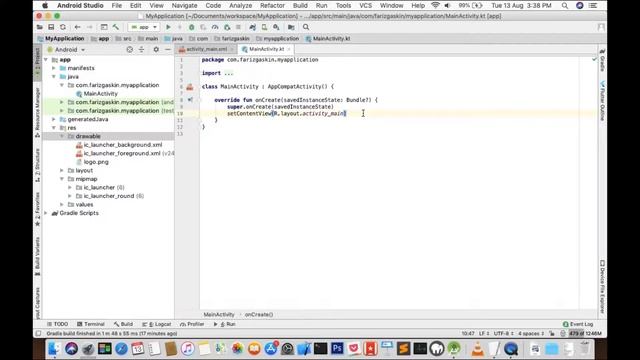Click the Save All toolbar icon
Viewport: 640px width, 360px height.
51,27
